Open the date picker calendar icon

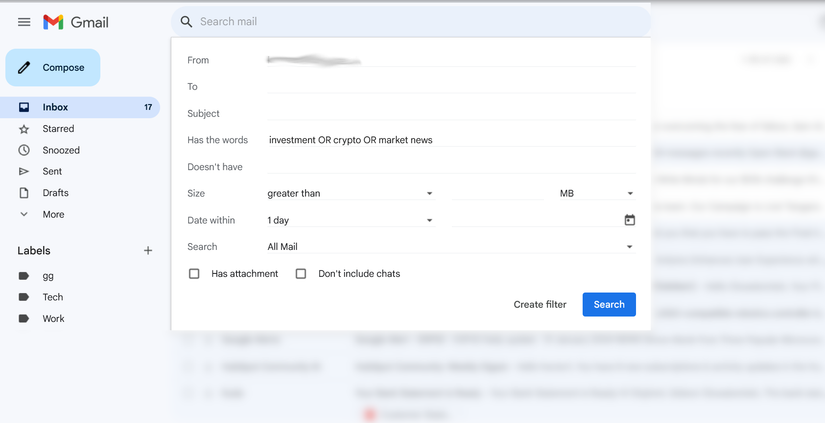coord(630,220)
